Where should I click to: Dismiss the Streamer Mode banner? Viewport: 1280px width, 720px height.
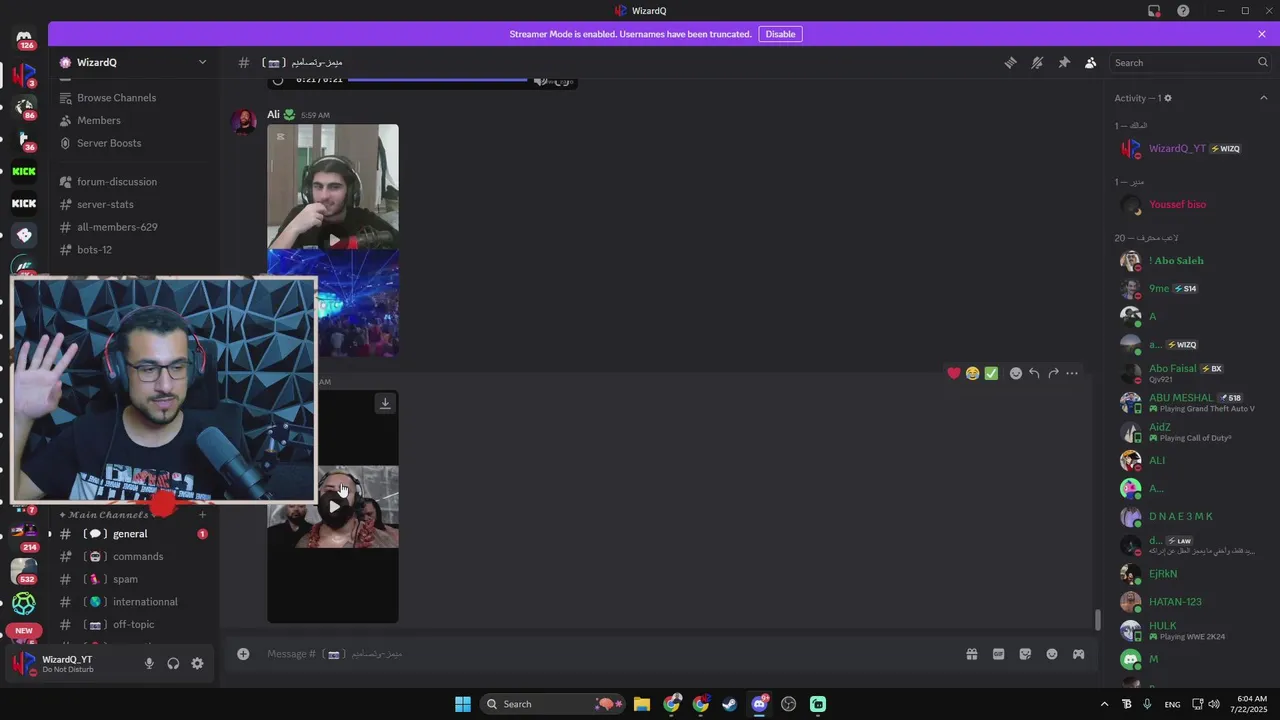1262,34
